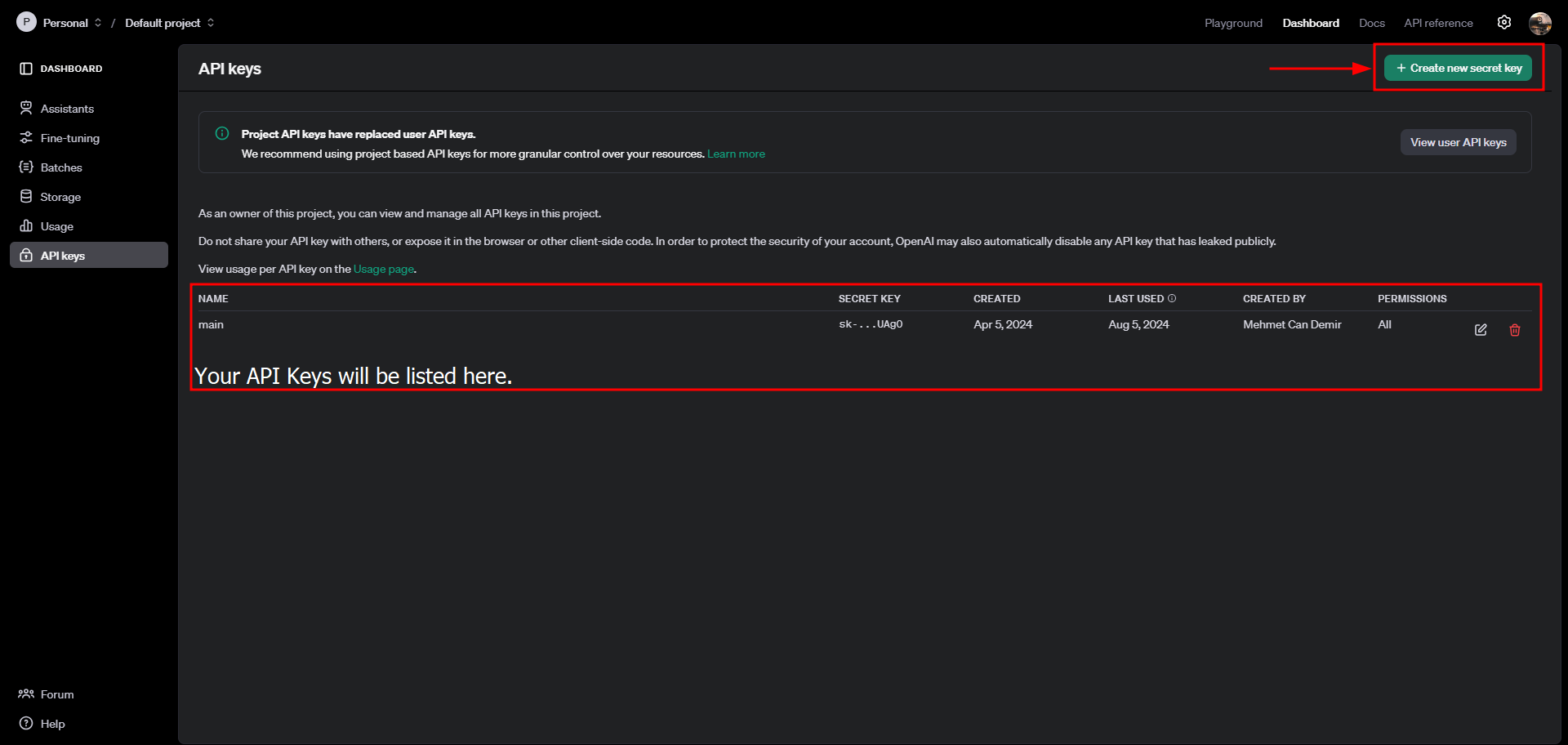Click the NAME column header
Image resolution: width=1568 pixels, height=745 pixels.
tap(213, 299)
